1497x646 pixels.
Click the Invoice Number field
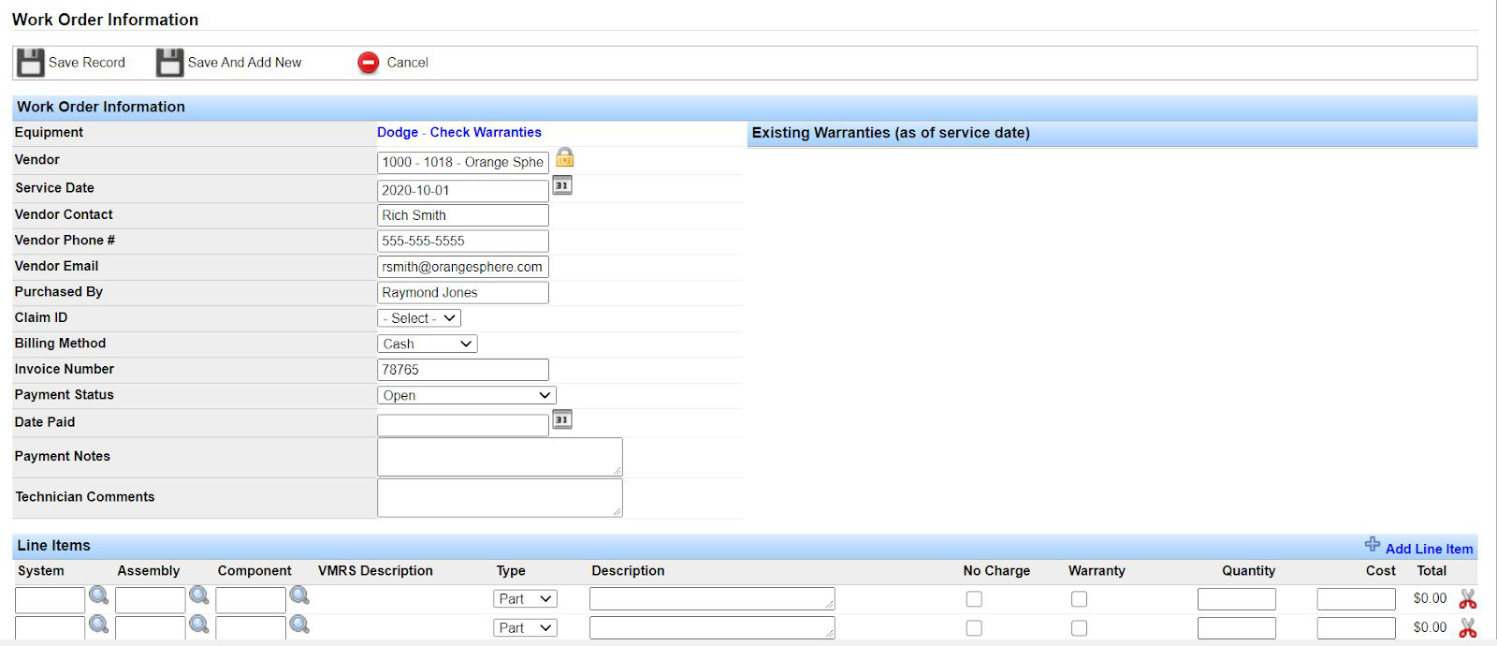463,370
